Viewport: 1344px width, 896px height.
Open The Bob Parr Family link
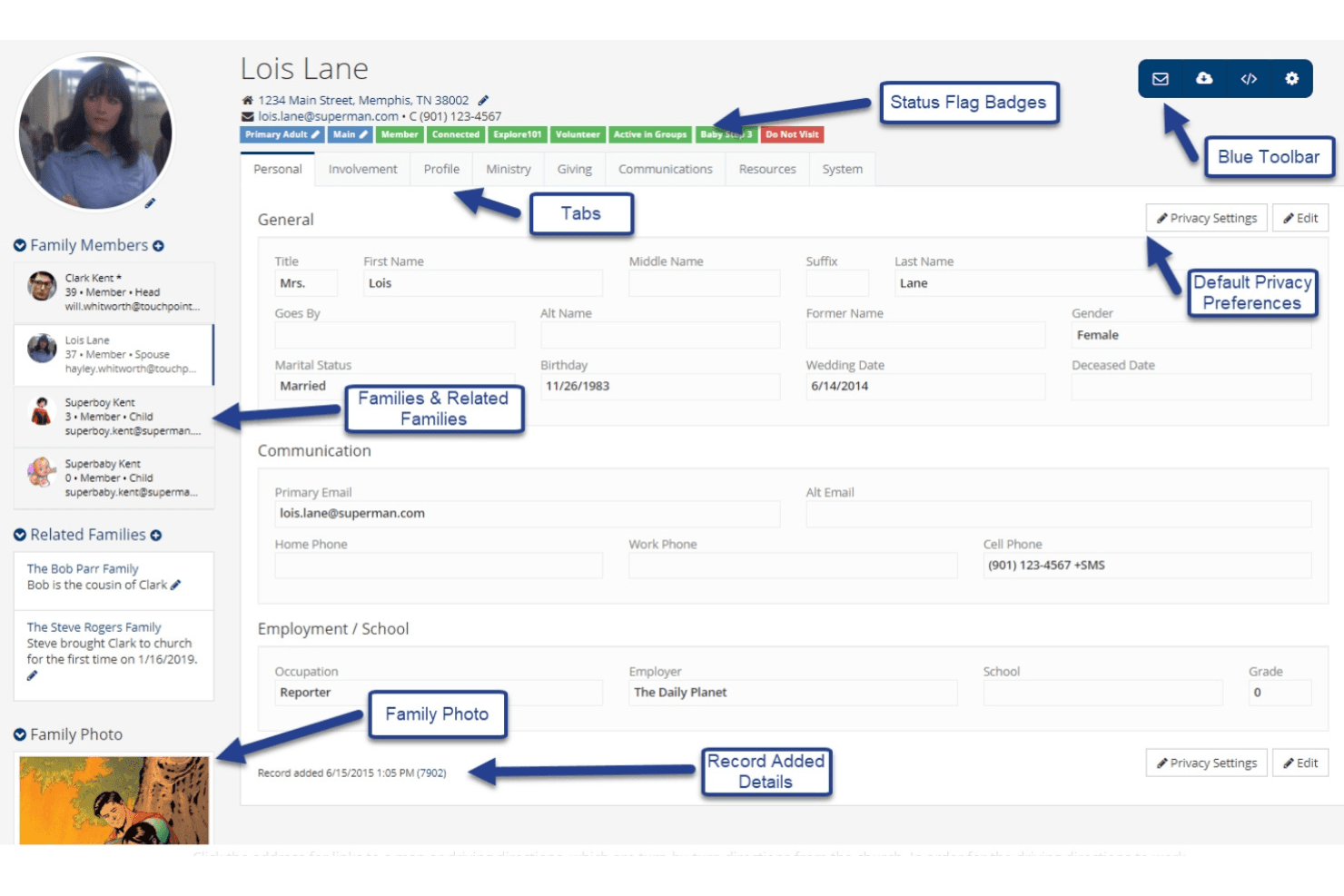83,569
